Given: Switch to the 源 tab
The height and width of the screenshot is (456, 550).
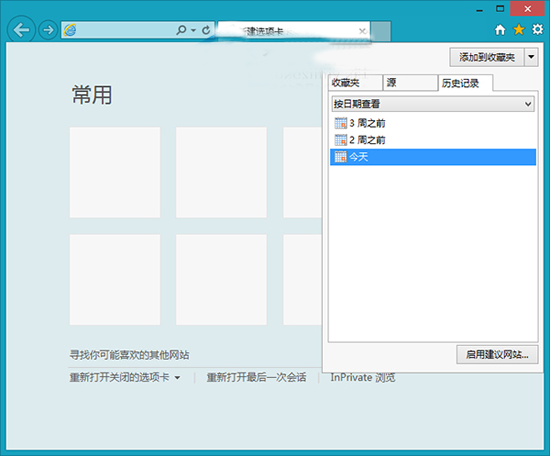Looking at the screenshot, I should tap(410, 83).
